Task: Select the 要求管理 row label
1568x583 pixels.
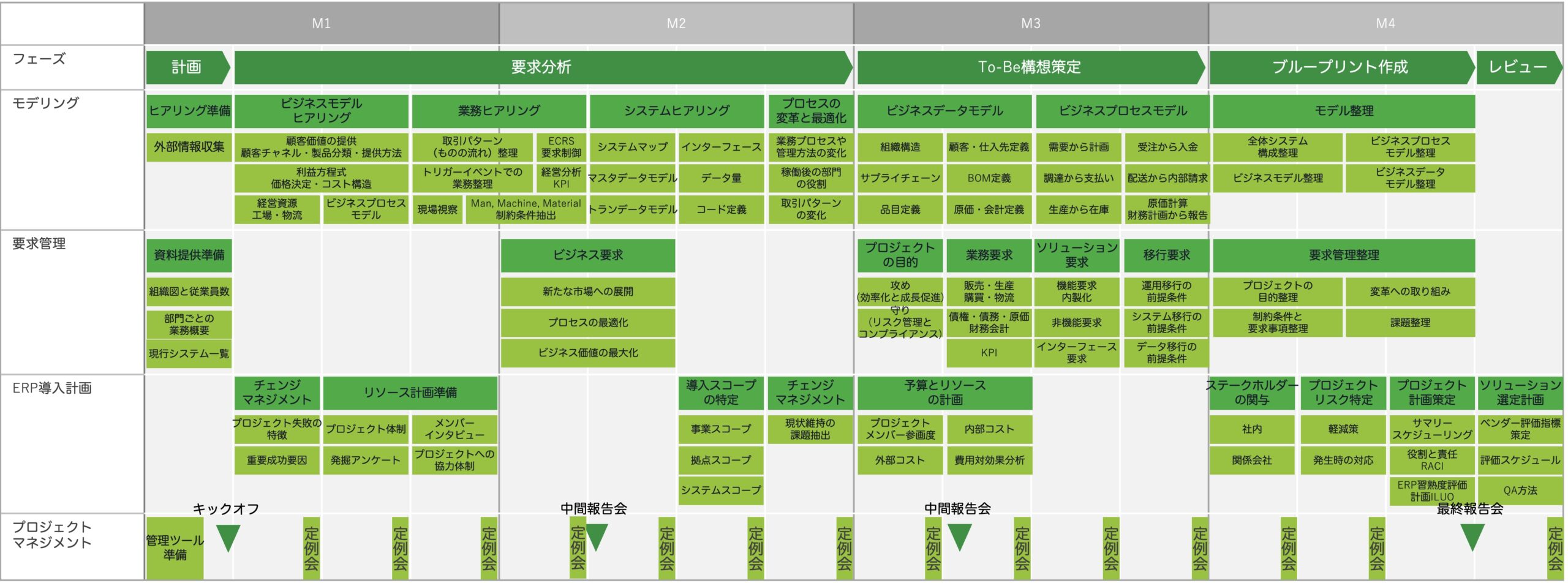Action: (39, 244)
